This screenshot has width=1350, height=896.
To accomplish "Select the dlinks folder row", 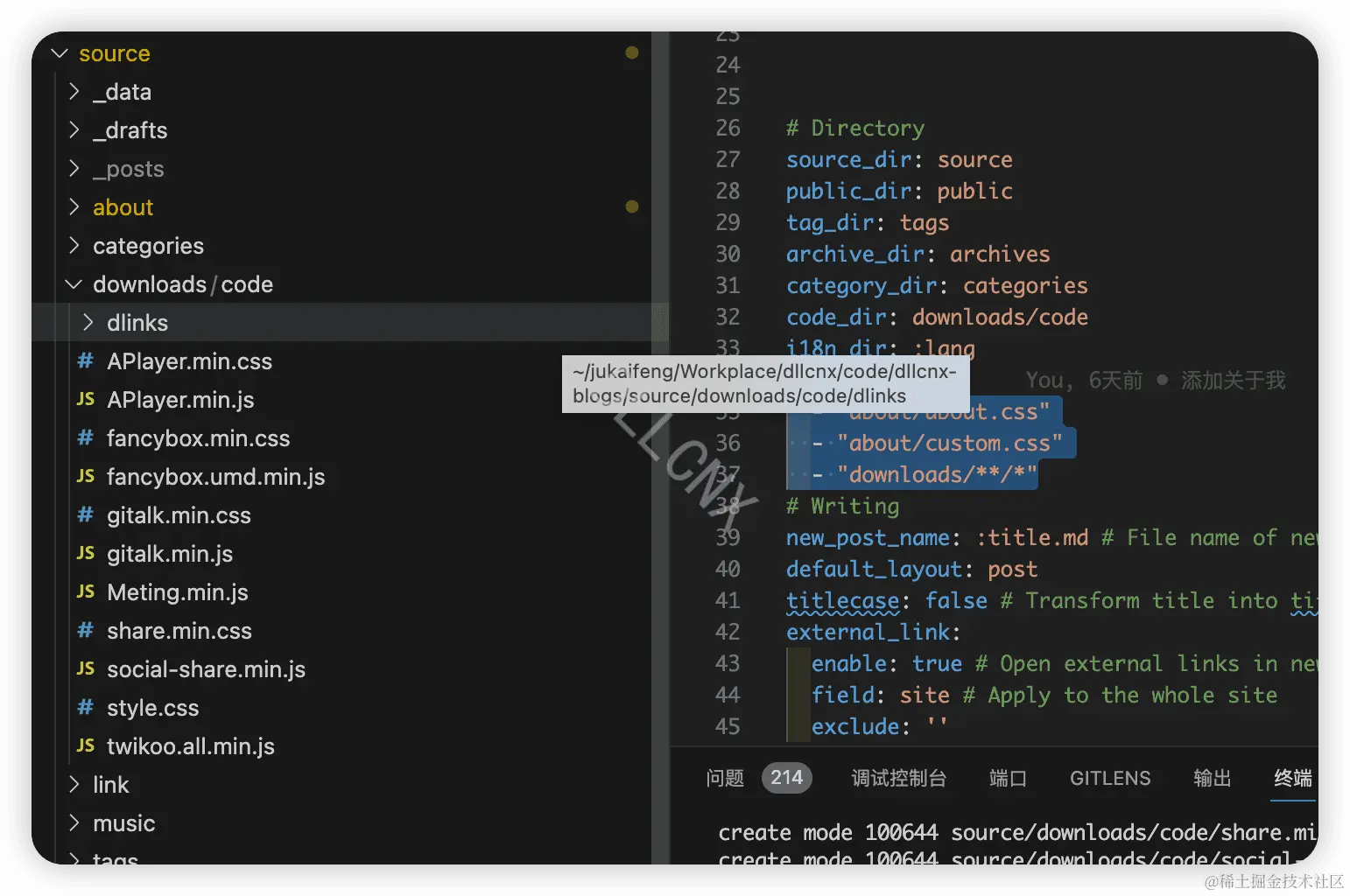I will coord(350,322).
